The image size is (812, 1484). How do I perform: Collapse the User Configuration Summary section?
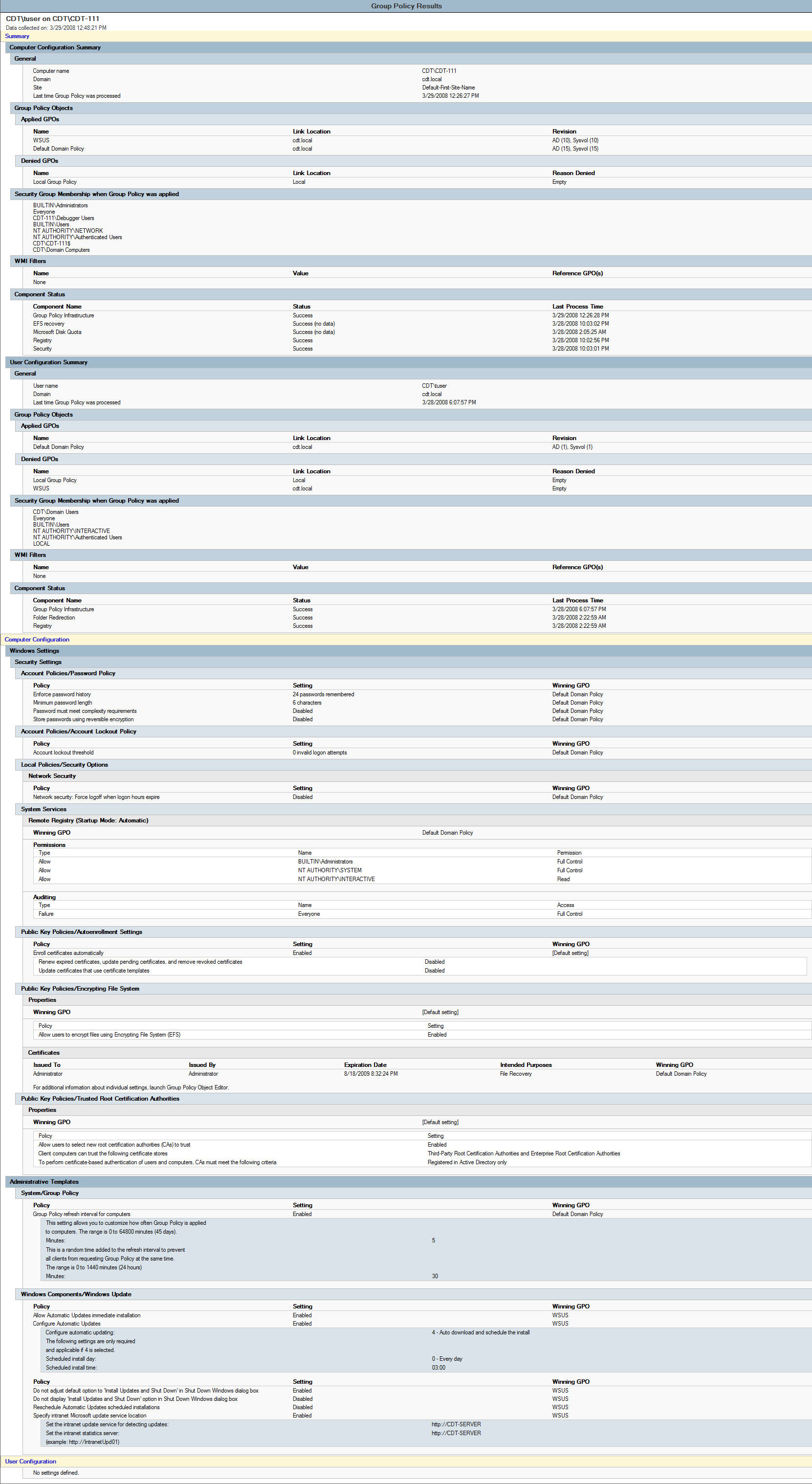[50, 362]
